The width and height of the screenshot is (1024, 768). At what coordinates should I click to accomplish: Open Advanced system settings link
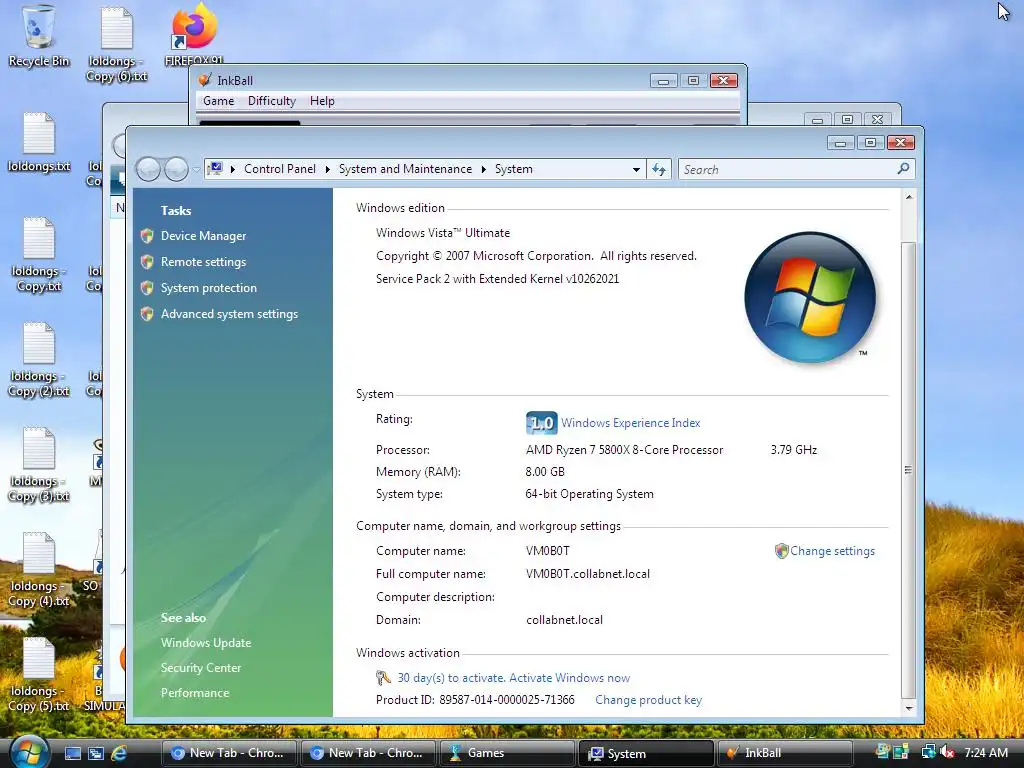(229, 314)
